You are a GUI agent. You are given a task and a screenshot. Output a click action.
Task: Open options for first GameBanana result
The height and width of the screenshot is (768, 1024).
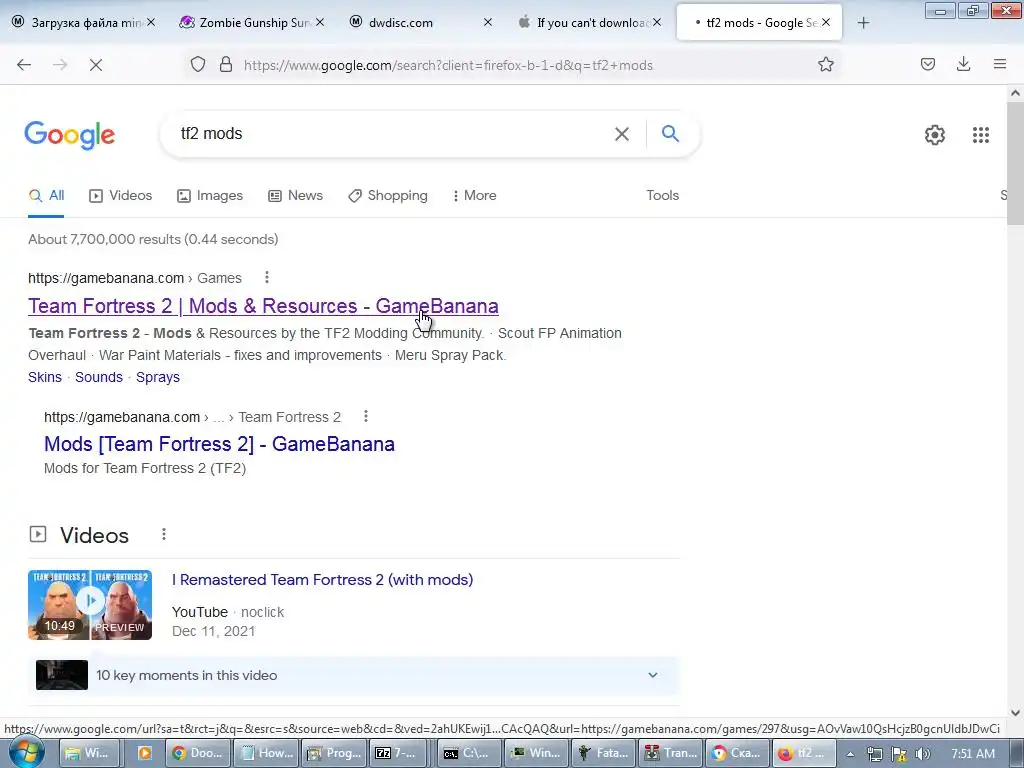pyautogui.click(x=266, y=278)
